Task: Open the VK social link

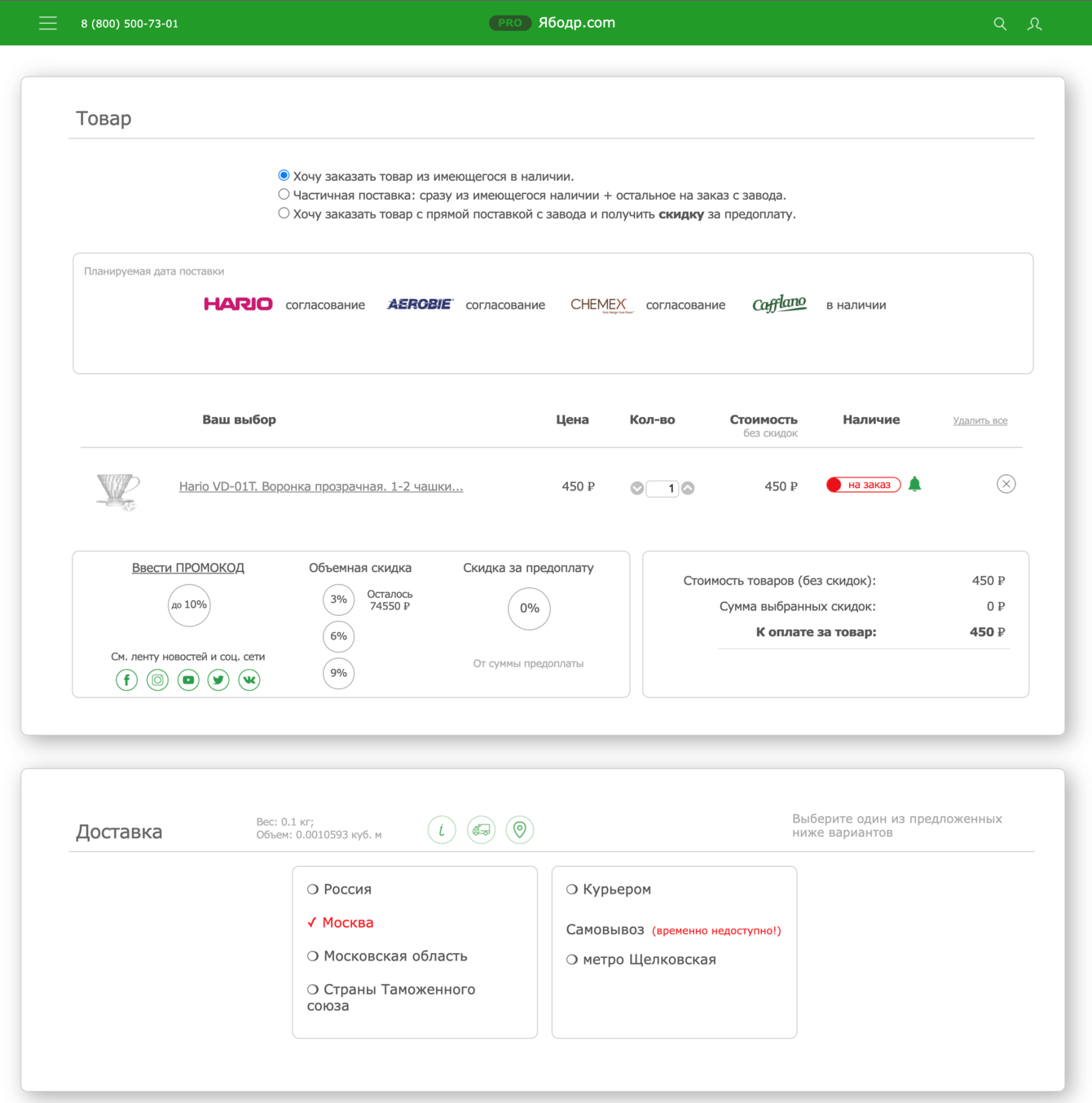Action: (249, 679)
